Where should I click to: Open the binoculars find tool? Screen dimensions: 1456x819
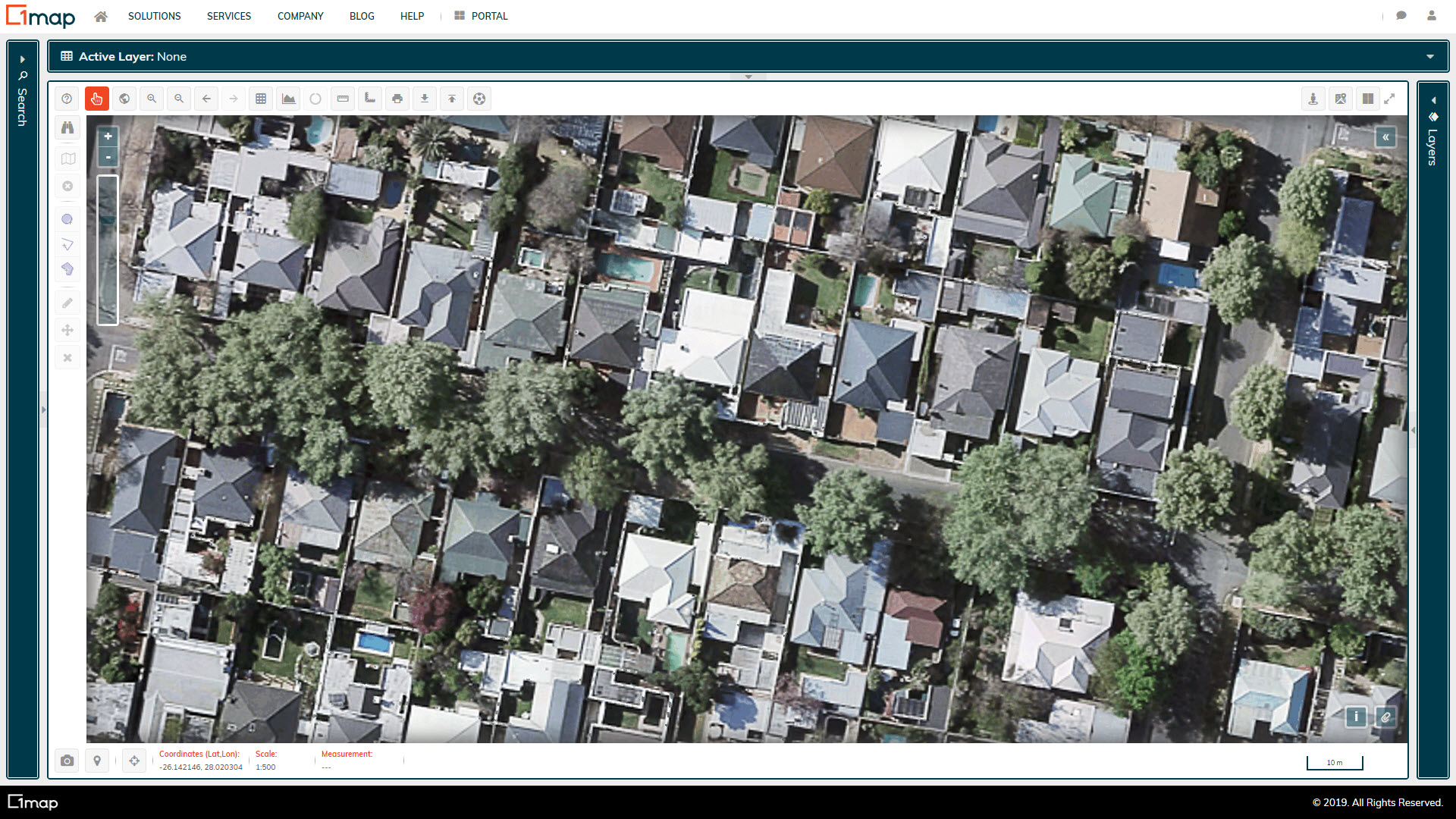coord(67,127)
